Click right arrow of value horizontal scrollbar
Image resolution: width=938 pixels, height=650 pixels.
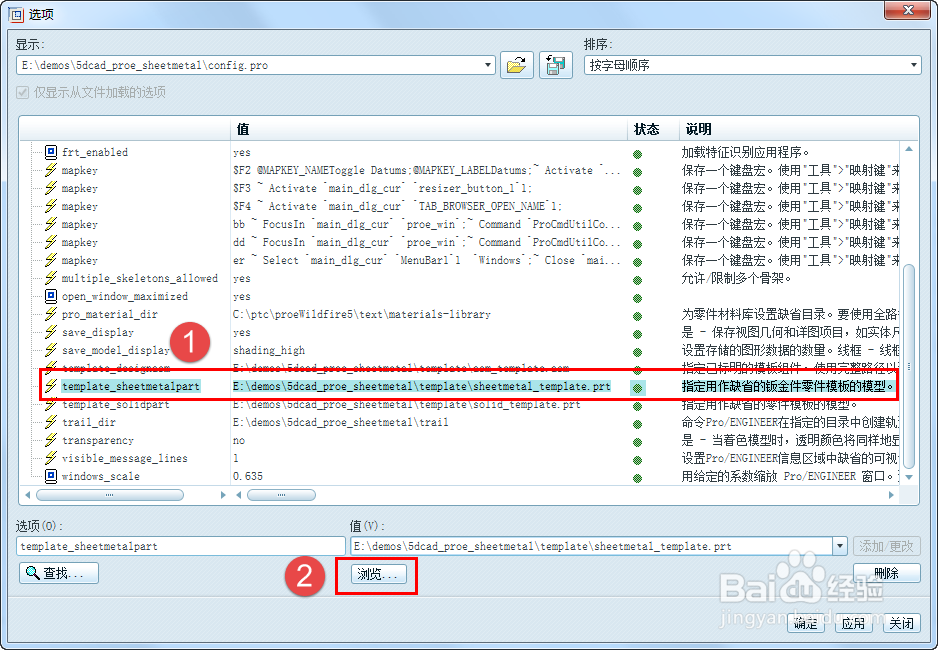coord(891,495)
